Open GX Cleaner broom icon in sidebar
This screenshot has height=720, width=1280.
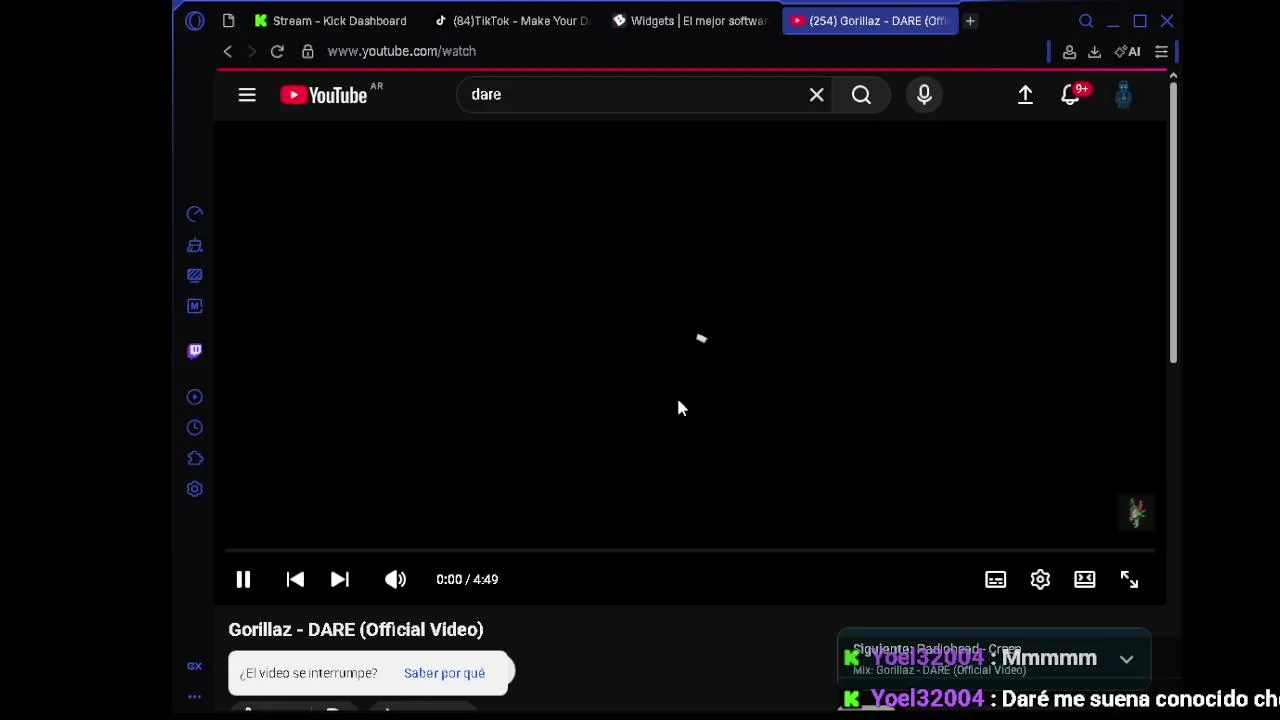point(195,245)
